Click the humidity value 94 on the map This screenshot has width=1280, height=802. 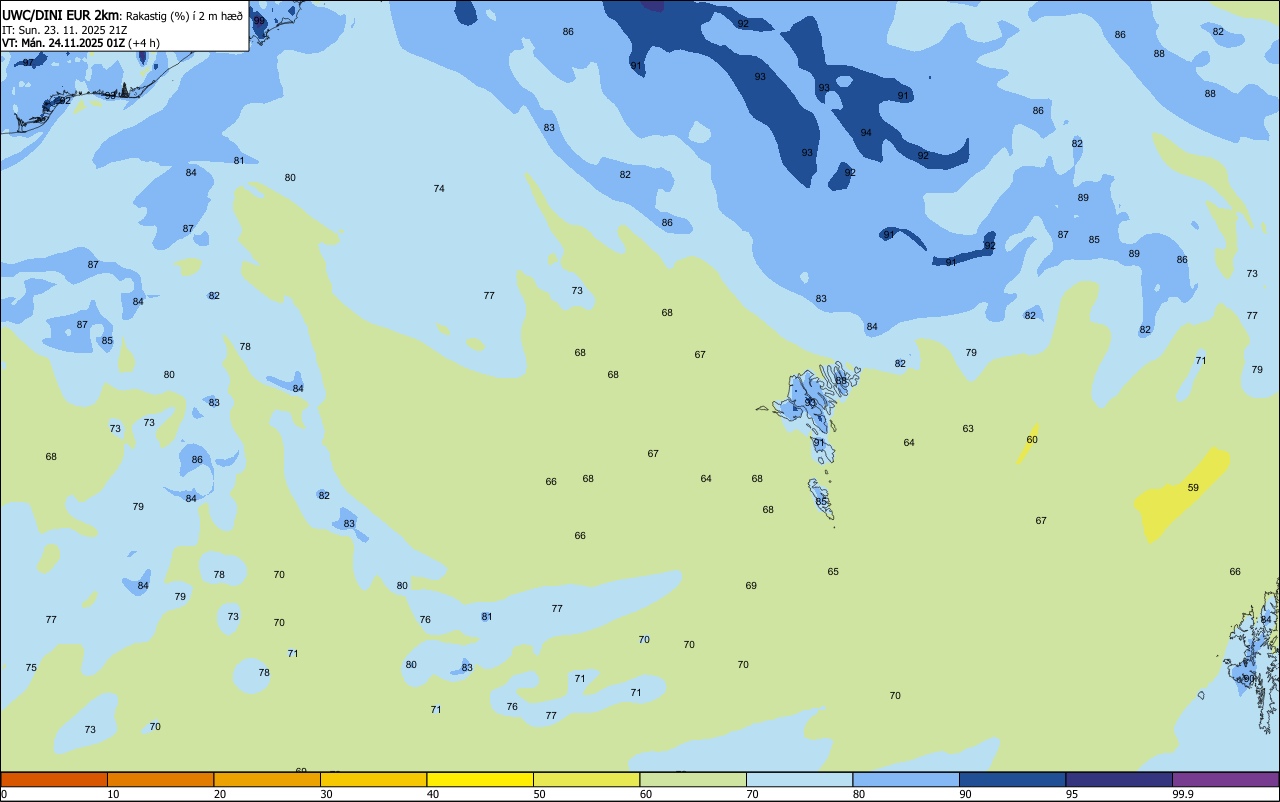(866, 133)
